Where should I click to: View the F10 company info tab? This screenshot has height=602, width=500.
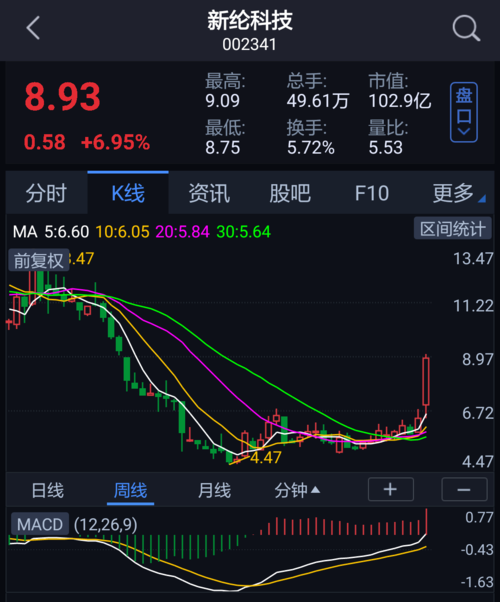(x=372, y=193)
